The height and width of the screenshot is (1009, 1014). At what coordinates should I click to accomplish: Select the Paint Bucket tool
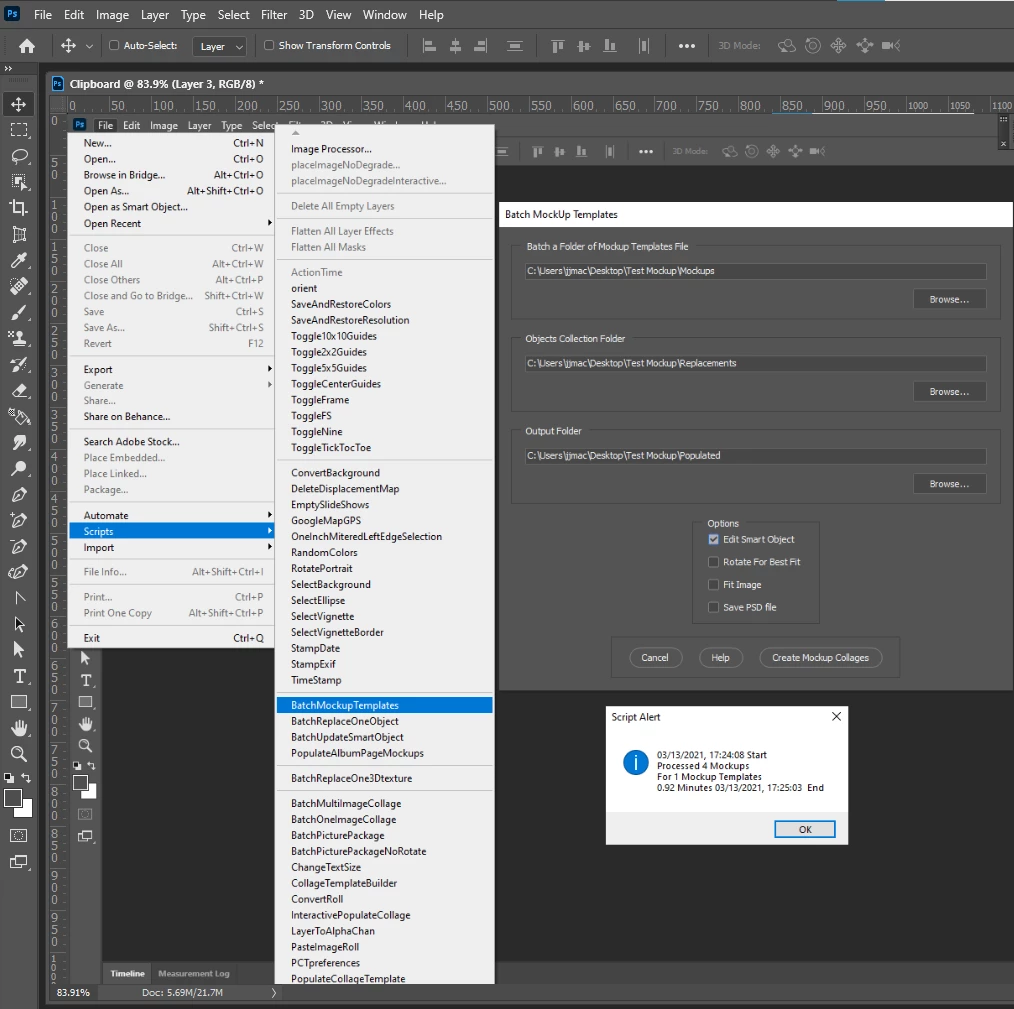coord(19,417)
